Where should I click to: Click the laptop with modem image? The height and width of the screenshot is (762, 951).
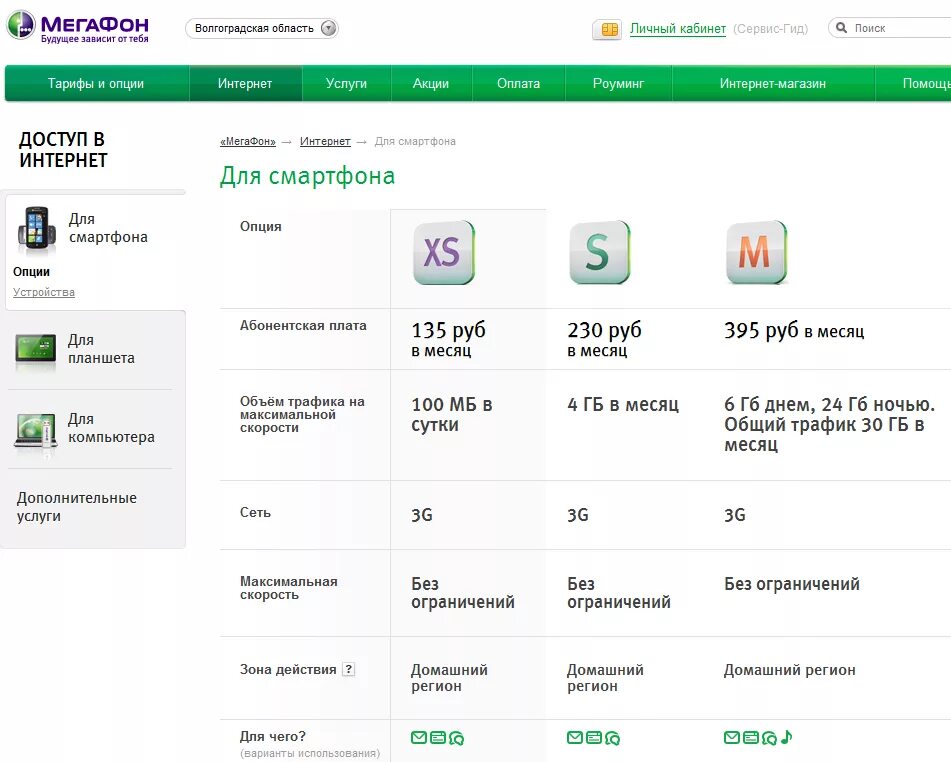(x=36, y=430)
